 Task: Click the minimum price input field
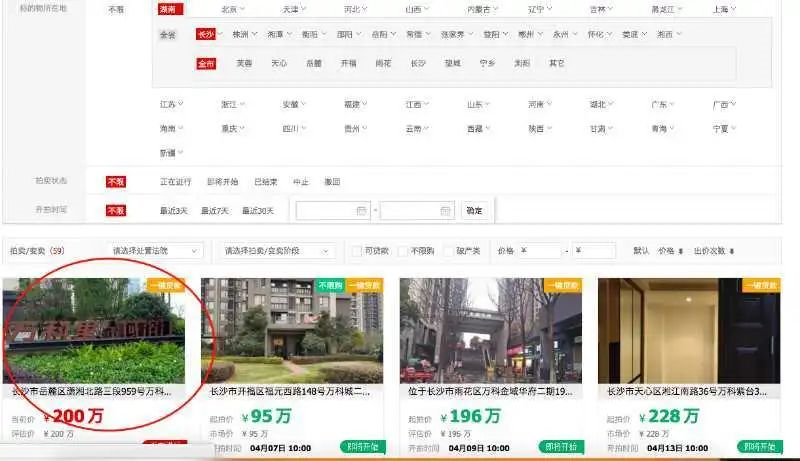pyautogui.click(x=541, y=251)
